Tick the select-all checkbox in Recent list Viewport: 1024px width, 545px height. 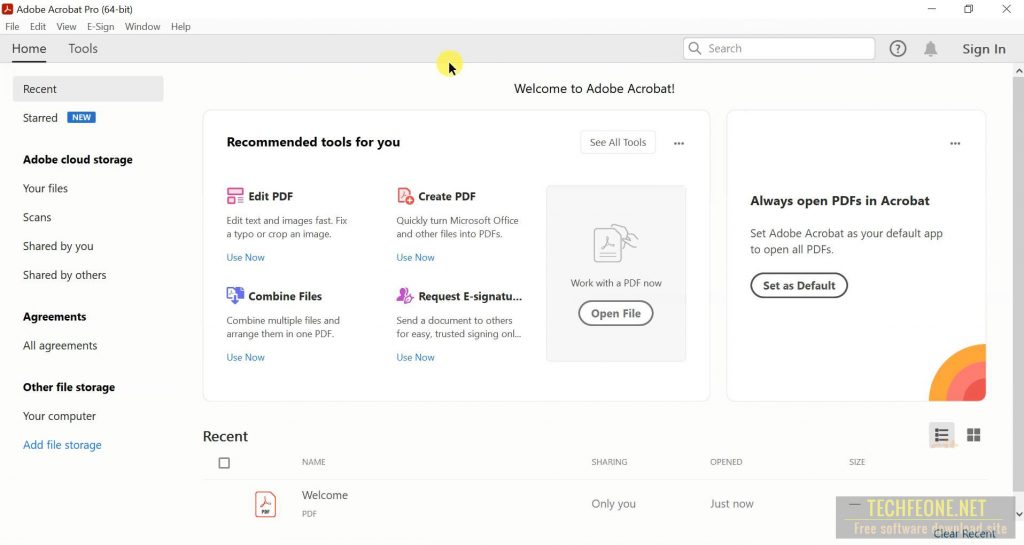pyautogui.click(x=224, y=463)
